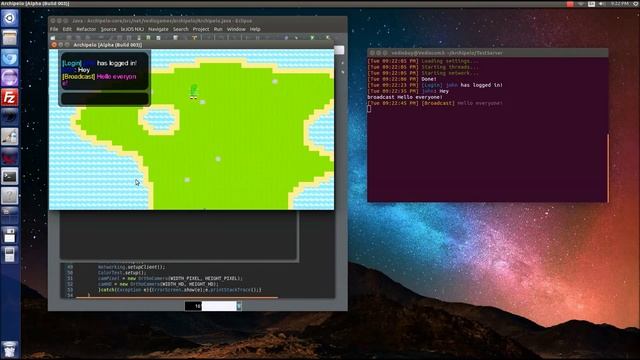
Task: Click the green player character in the game
Action: [194, 91]
